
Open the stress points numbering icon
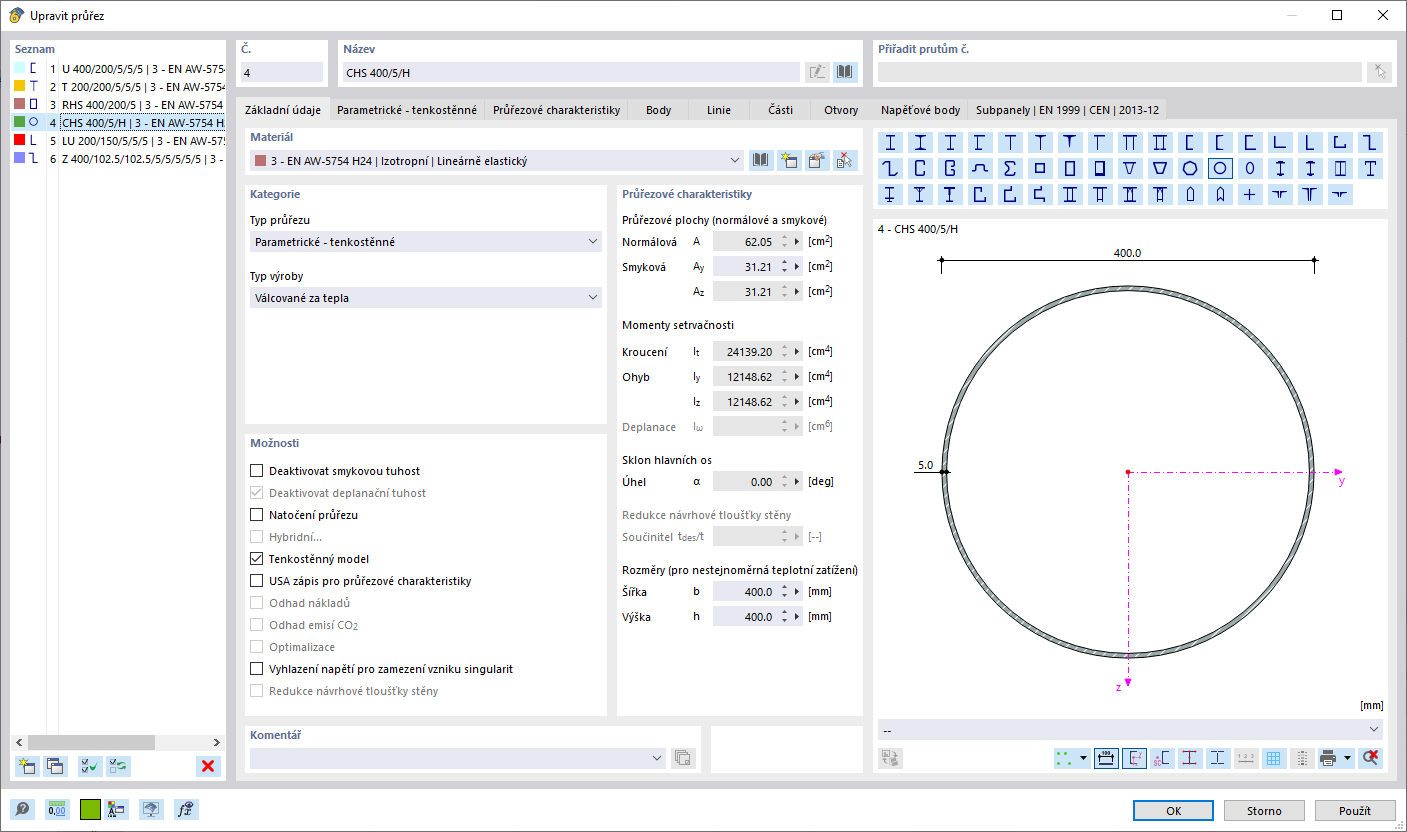coord(1190,758)
